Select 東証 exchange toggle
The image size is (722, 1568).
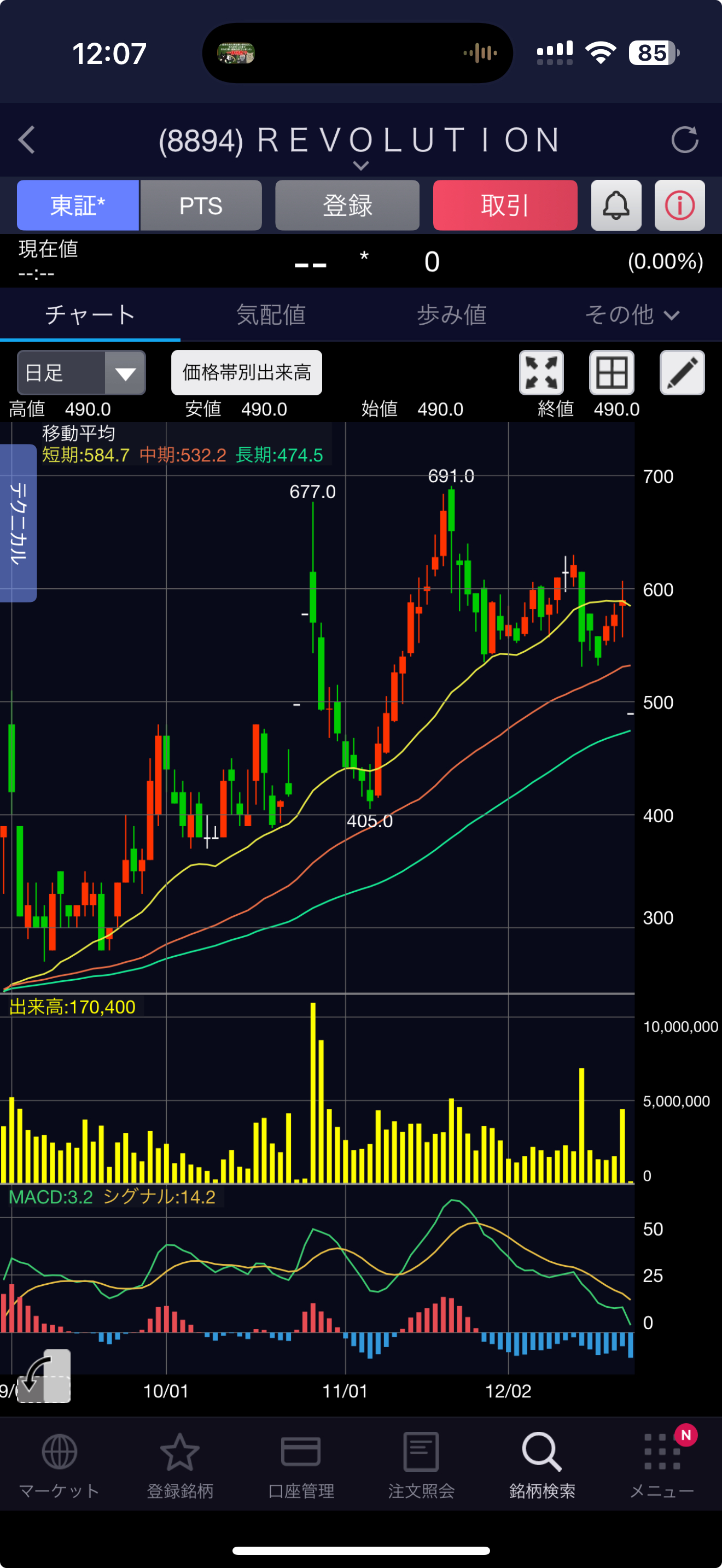tap(78, 205)
